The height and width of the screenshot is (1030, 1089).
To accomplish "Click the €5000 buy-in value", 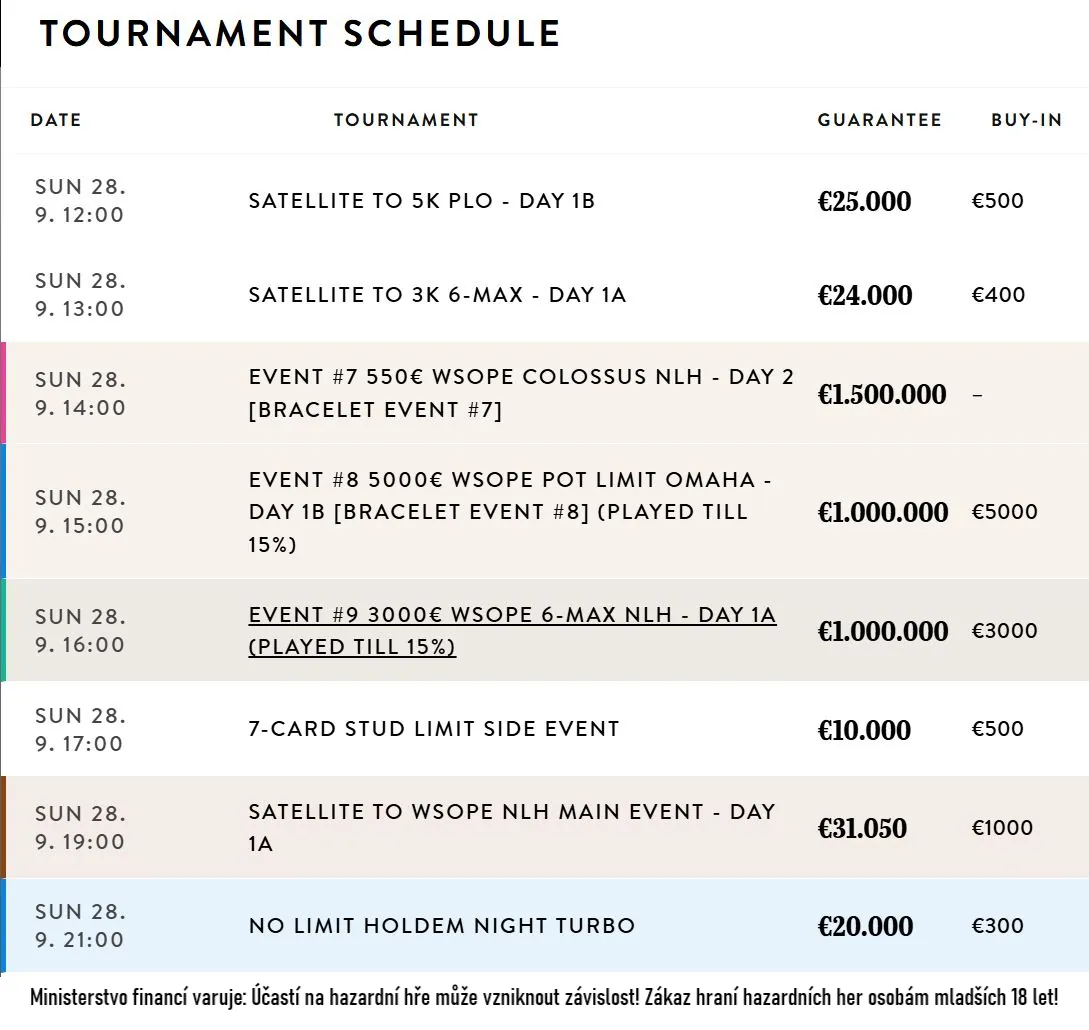I will point(1004,512).
